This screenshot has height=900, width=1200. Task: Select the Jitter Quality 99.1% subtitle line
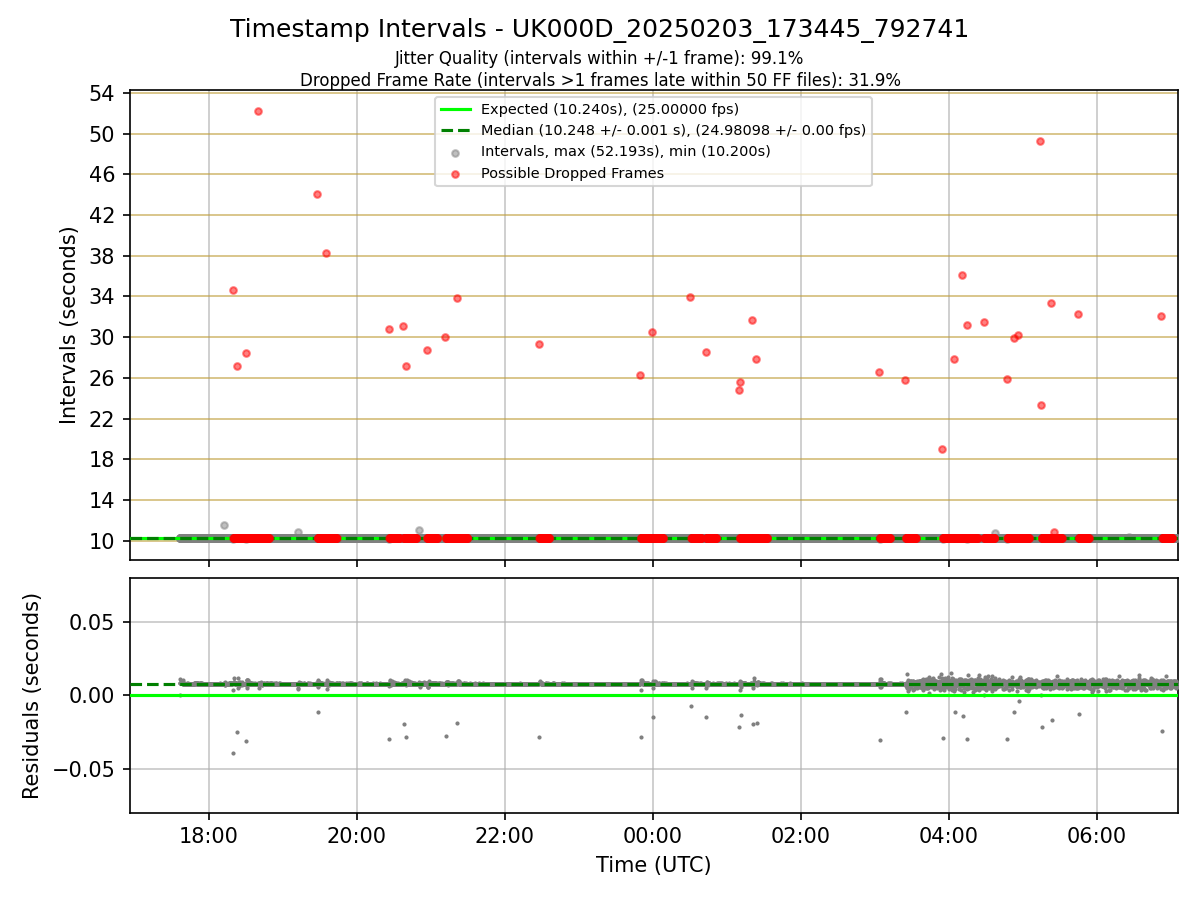point(599,58)
